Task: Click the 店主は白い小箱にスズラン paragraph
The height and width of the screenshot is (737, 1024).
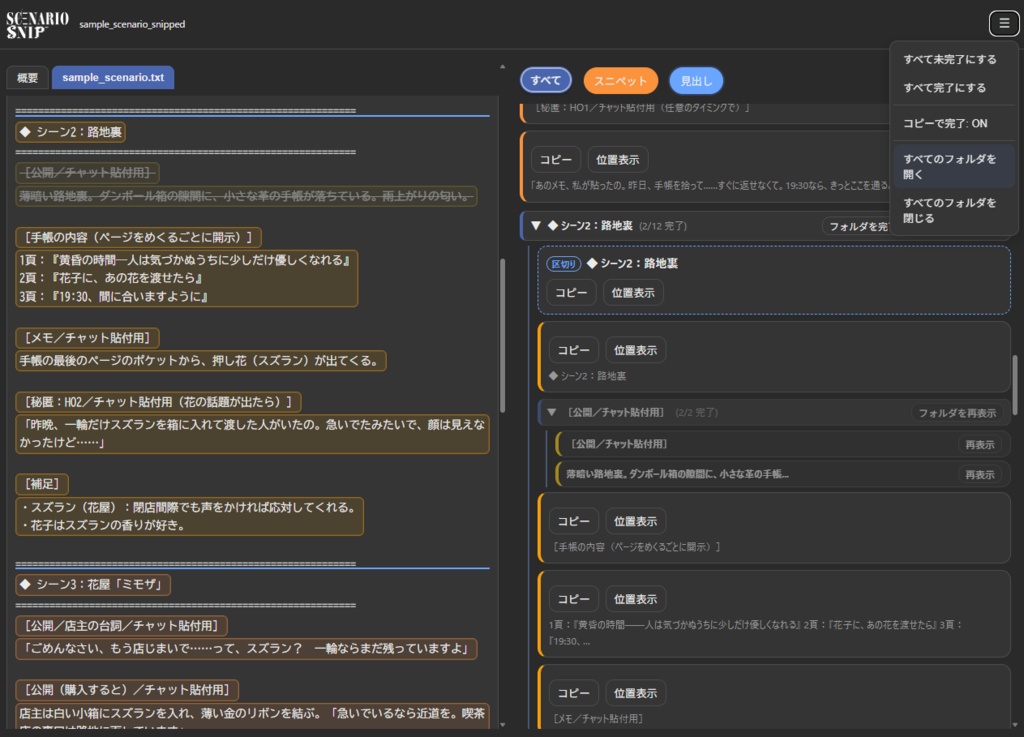Action: 252,716
